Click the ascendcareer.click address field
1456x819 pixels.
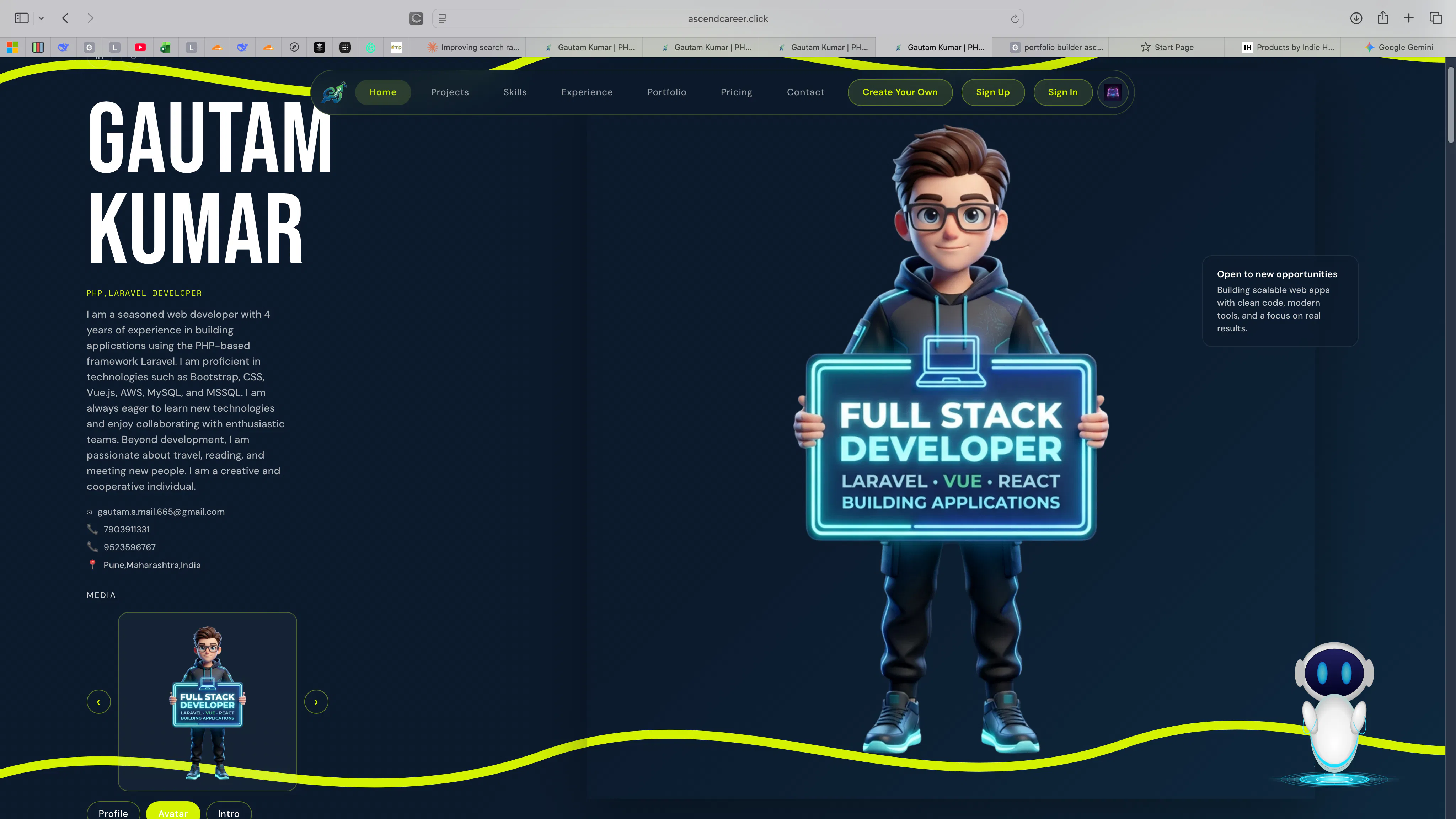pyautogui.click(x=727, y=18)
